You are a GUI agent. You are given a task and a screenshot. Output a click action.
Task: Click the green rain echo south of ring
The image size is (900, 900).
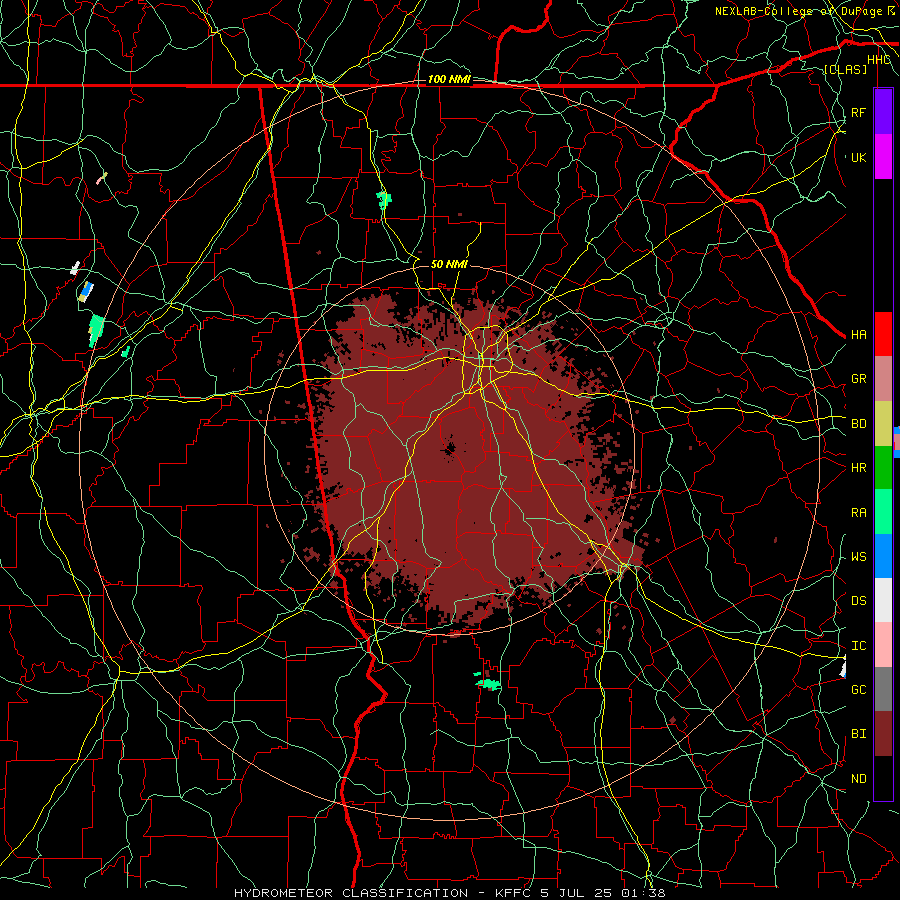point(487,682)
